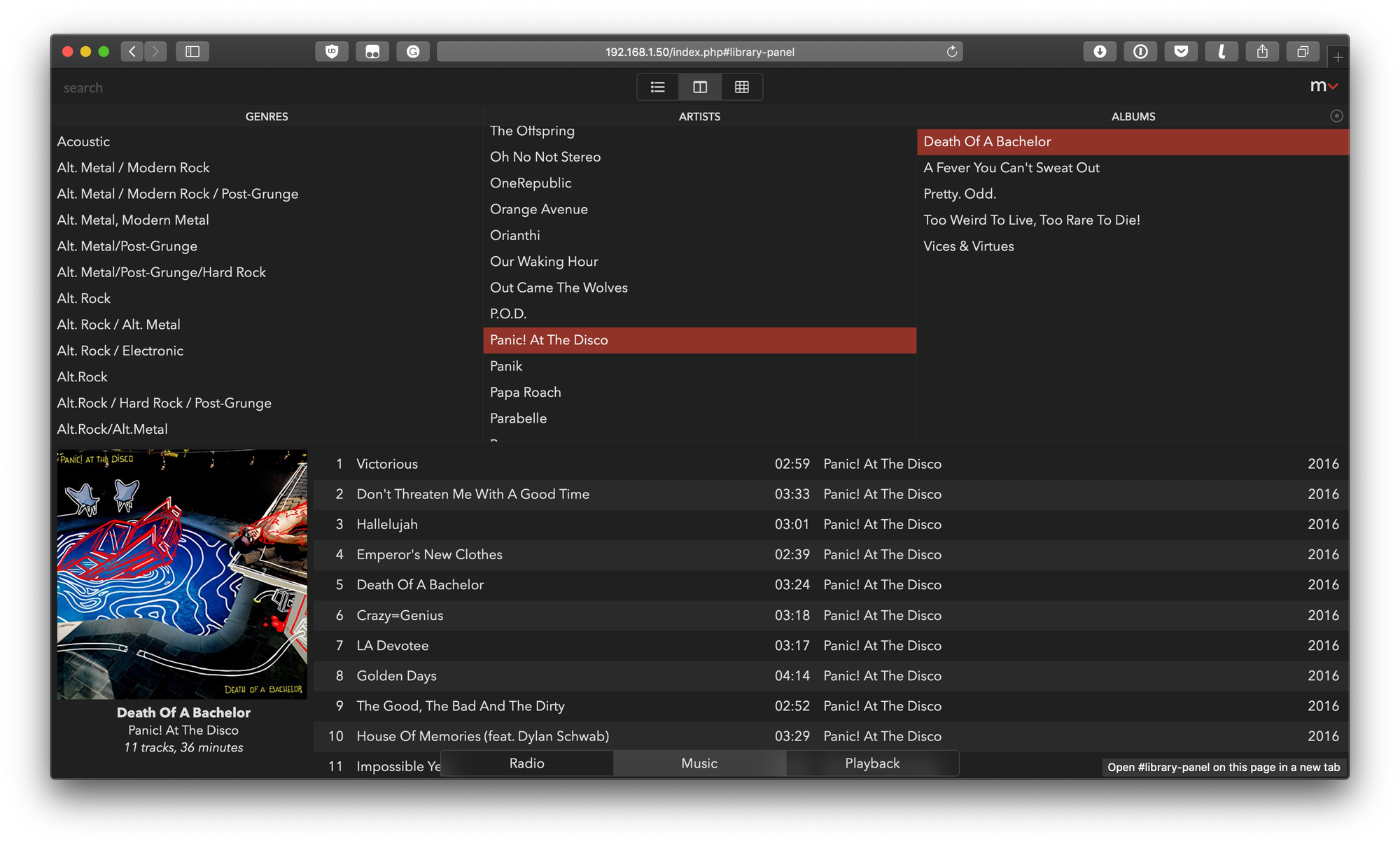Screen dimensions: 1400x846
Task: Go forward with Safari forward arrow
Action: click(x=155, y=51)
